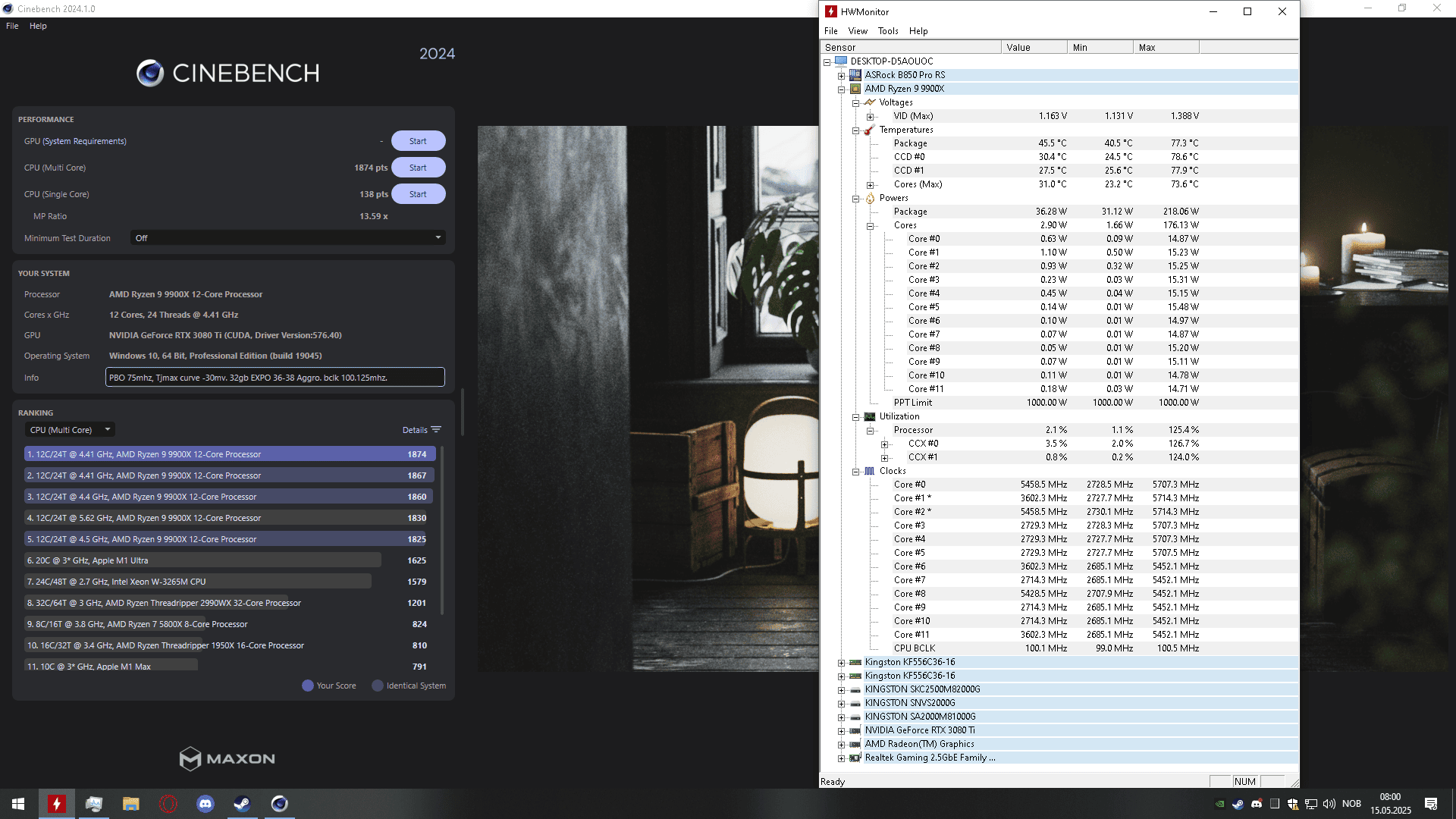Click the network adapter icon beside Realtek Gaming 2.5GbE
Image resolution: width=1456 pixels, height=819 pixels.
(855, 758)
